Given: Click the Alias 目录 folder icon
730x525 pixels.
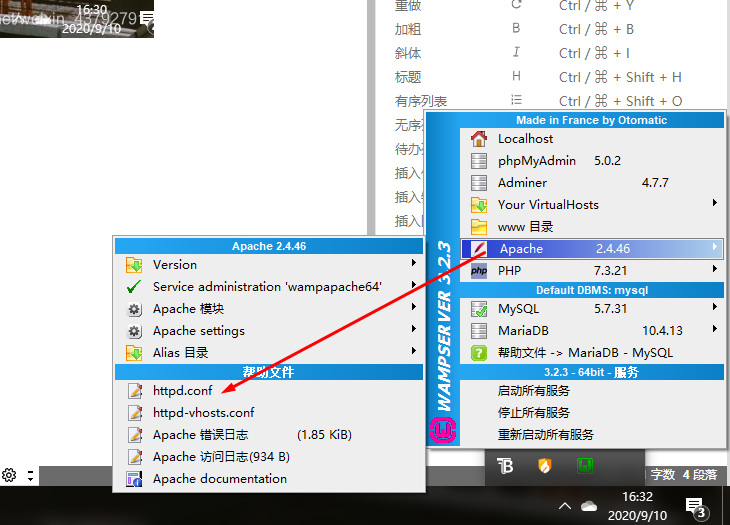Looking at the screenshot, I should pos(134,353).
